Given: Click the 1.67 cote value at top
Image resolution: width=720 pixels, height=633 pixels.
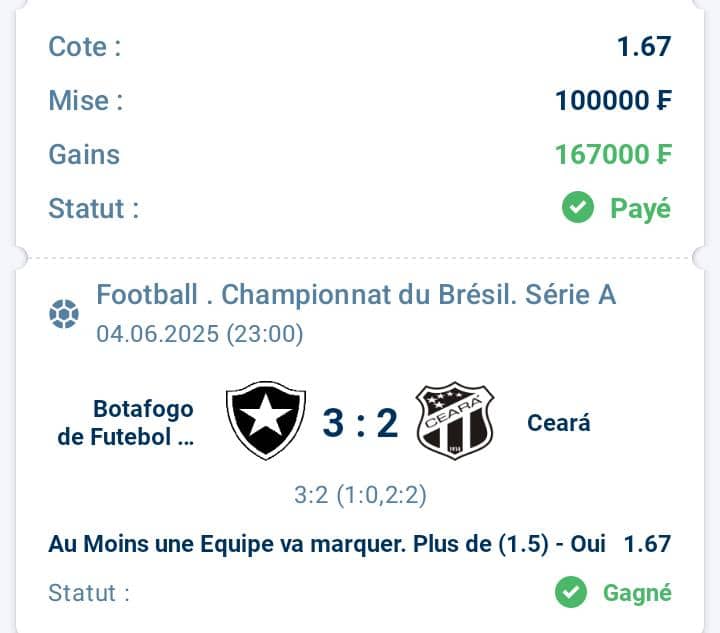Looking at the screenshot, I should point(644,46).
